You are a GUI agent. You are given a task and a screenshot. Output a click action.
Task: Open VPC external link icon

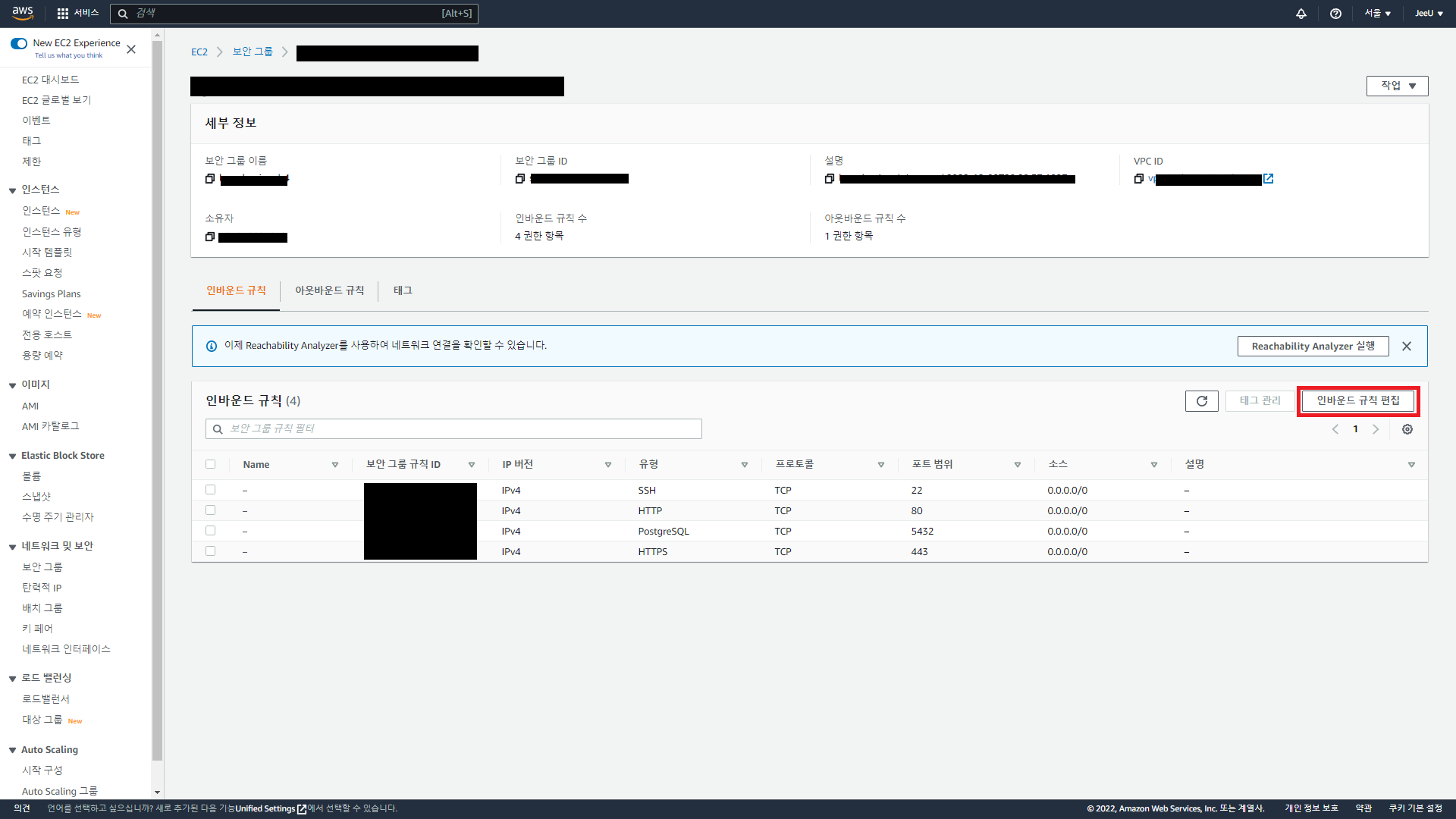tap(1269, 179)
